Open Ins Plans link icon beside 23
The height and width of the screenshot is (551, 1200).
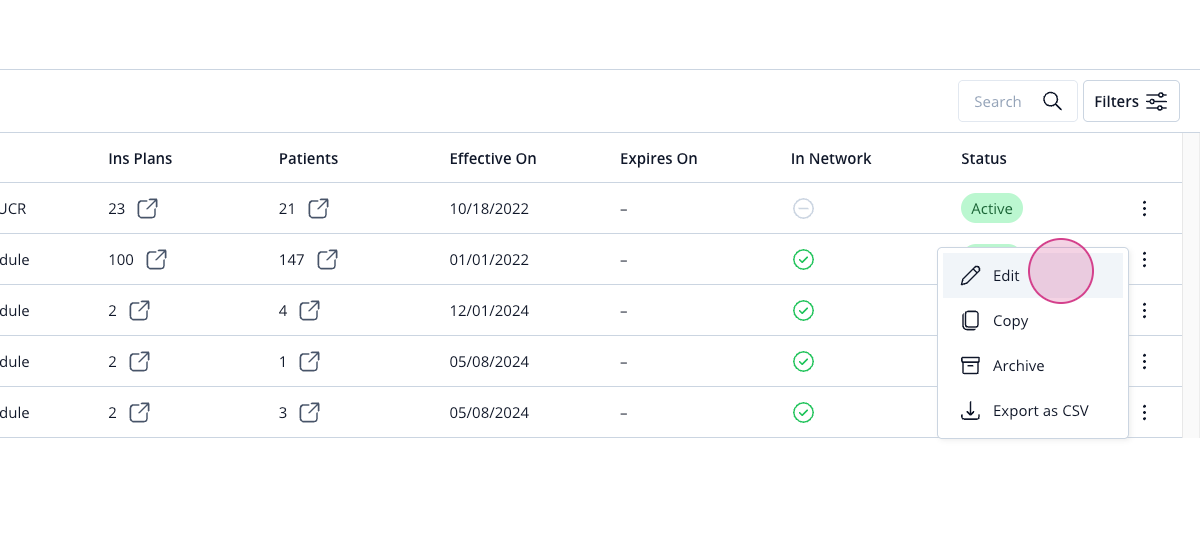(147, 209)
